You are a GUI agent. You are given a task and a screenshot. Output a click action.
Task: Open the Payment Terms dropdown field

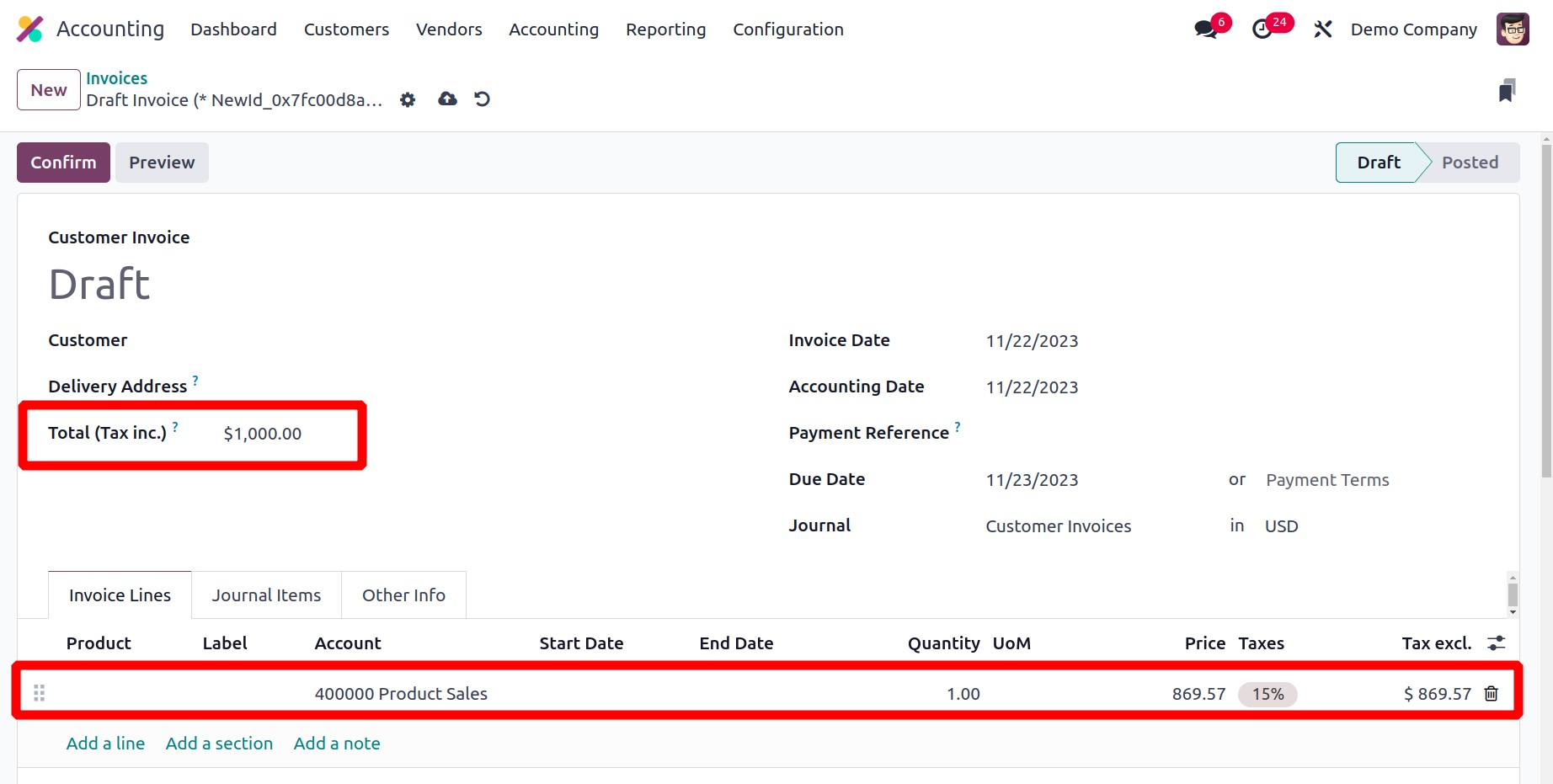click(x=1326, y=480)
